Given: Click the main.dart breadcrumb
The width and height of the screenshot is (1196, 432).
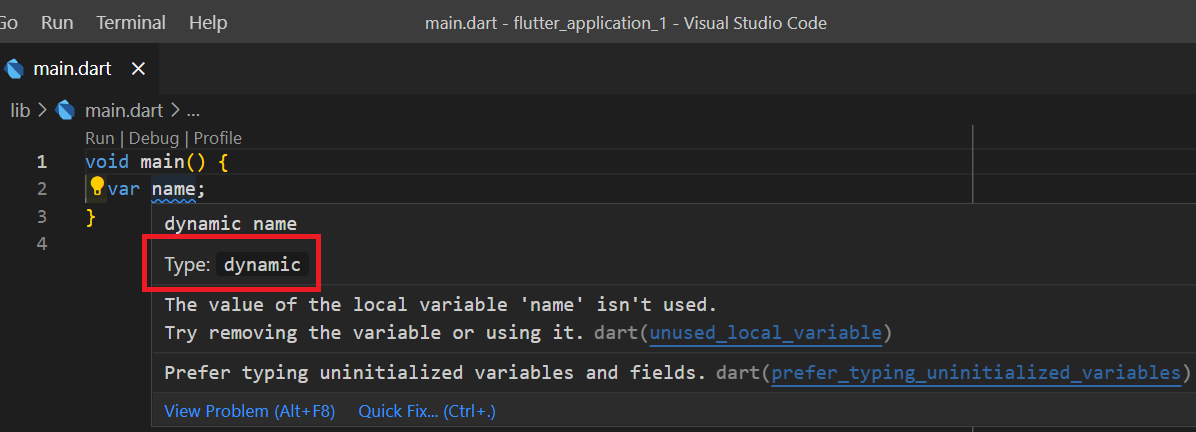Looking at the screenshot, I should [124, 111].
